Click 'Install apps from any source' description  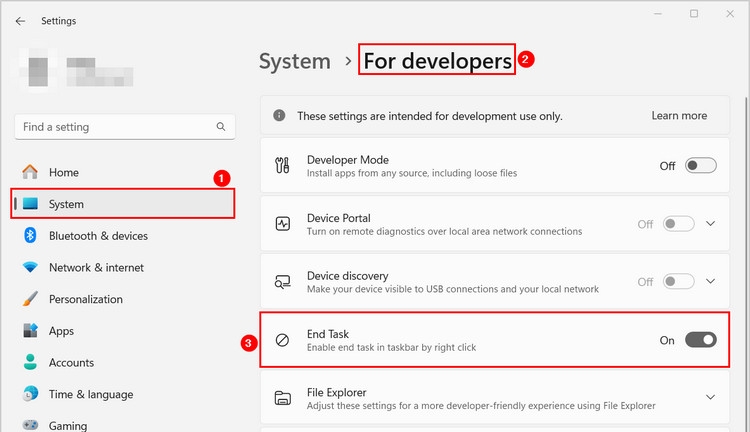412,173
